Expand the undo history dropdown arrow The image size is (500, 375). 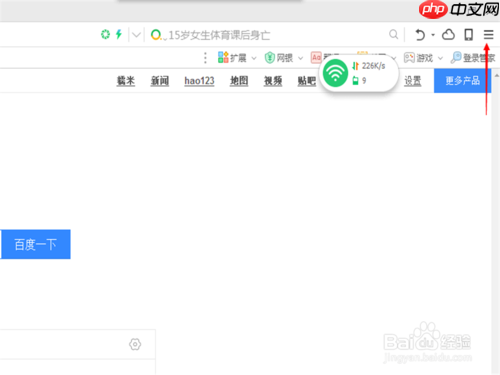[433, 35]
